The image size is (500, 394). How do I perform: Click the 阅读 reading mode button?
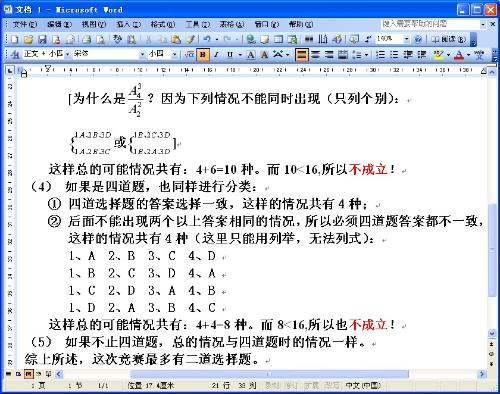pos(448,39)
